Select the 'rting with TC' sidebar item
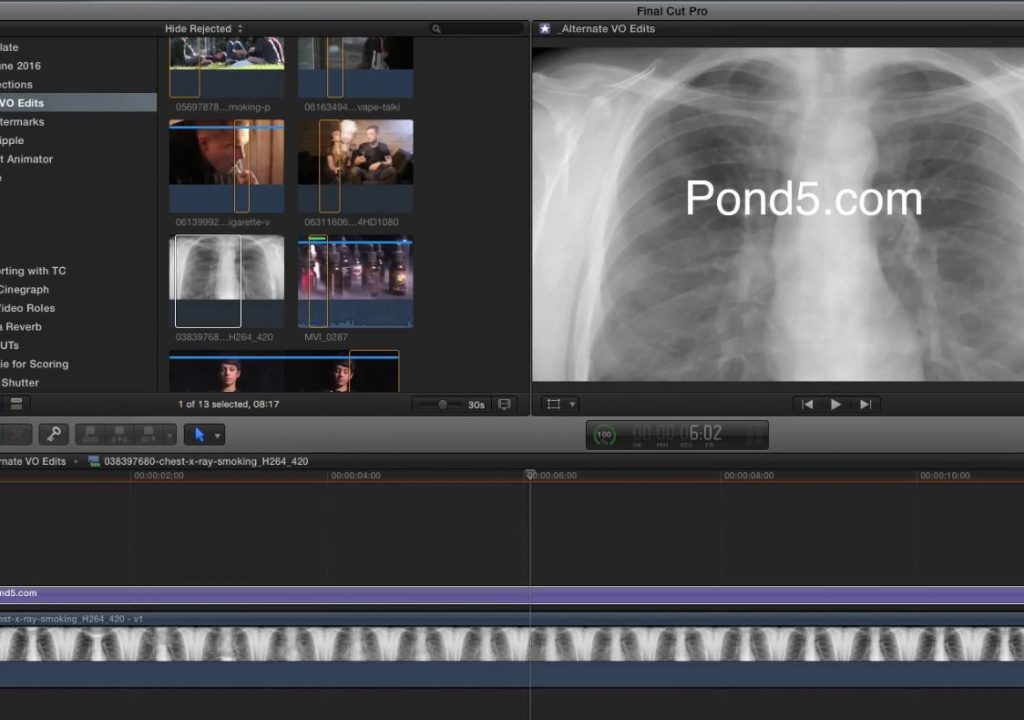Screen dimensions: 1024x720 pyautogui.click(x=33, y=270)
